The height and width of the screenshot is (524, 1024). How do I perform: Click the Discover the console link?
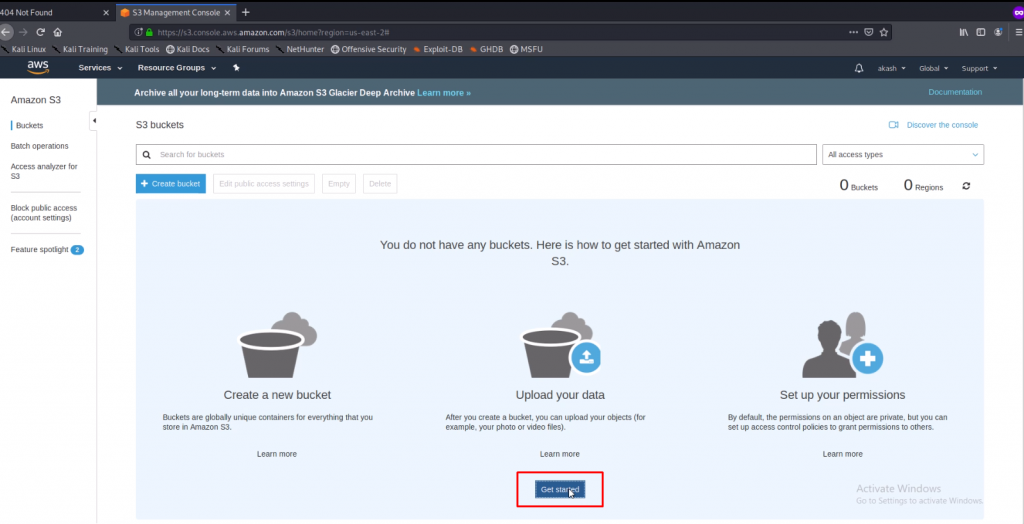[x=942, y=125]
